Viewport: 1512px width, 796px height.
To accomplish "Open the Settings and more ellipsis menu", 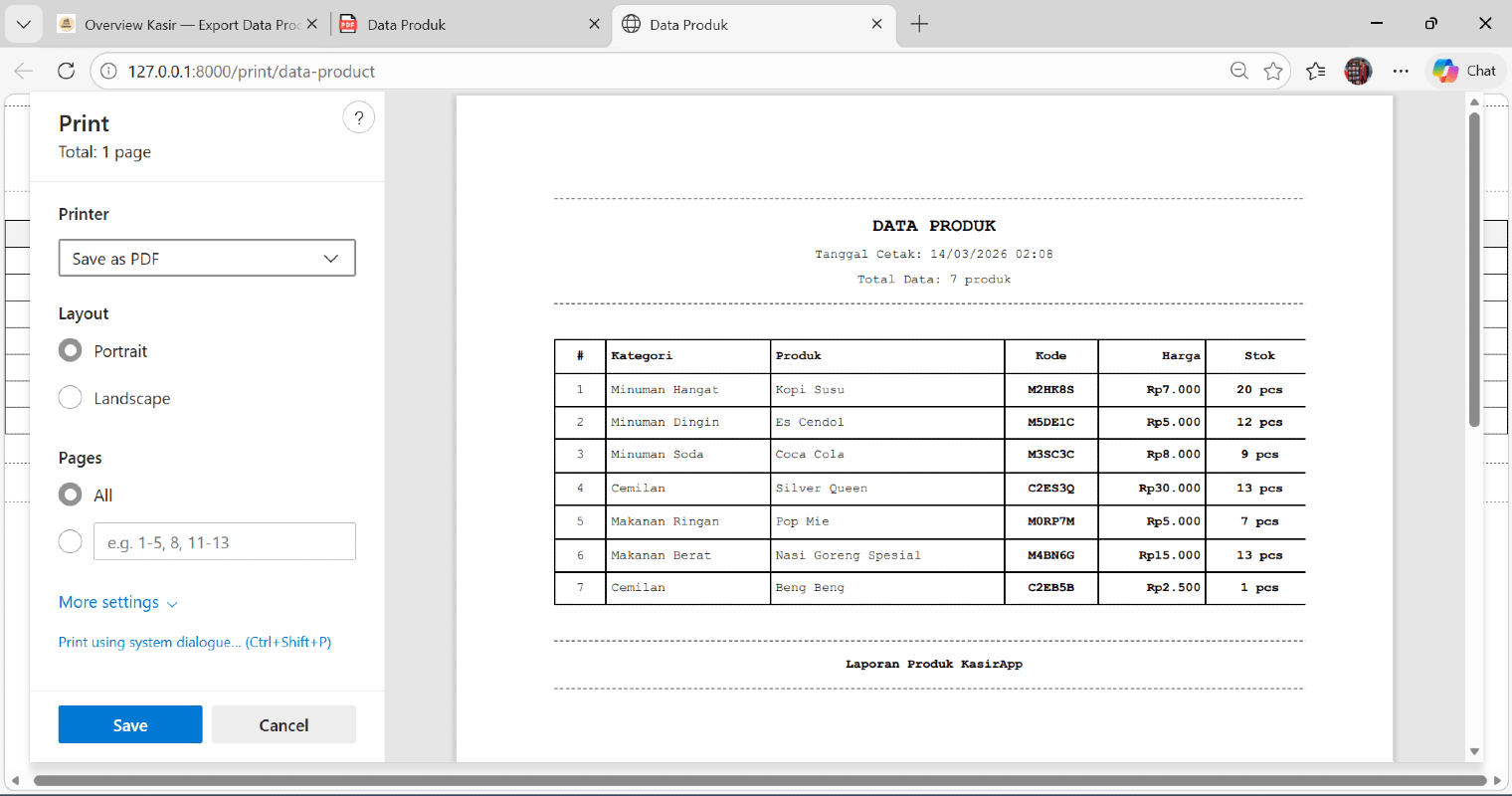I will click(1401, 71).
